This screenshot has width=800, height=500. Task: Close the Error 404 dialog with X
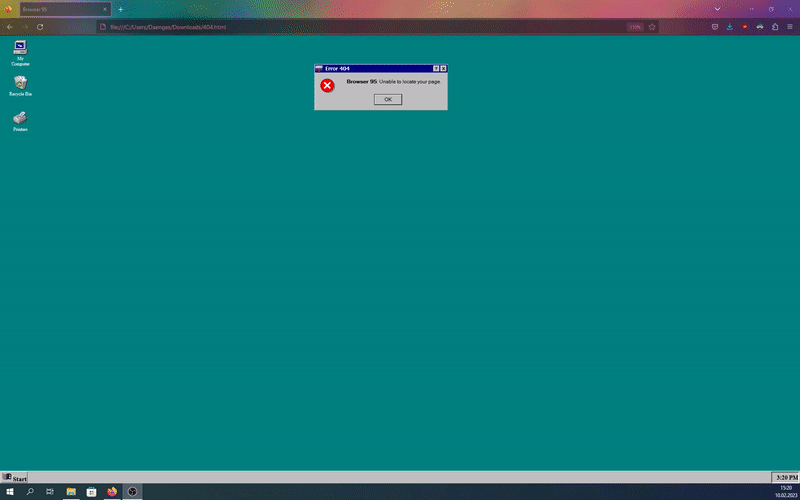[443, 68]
